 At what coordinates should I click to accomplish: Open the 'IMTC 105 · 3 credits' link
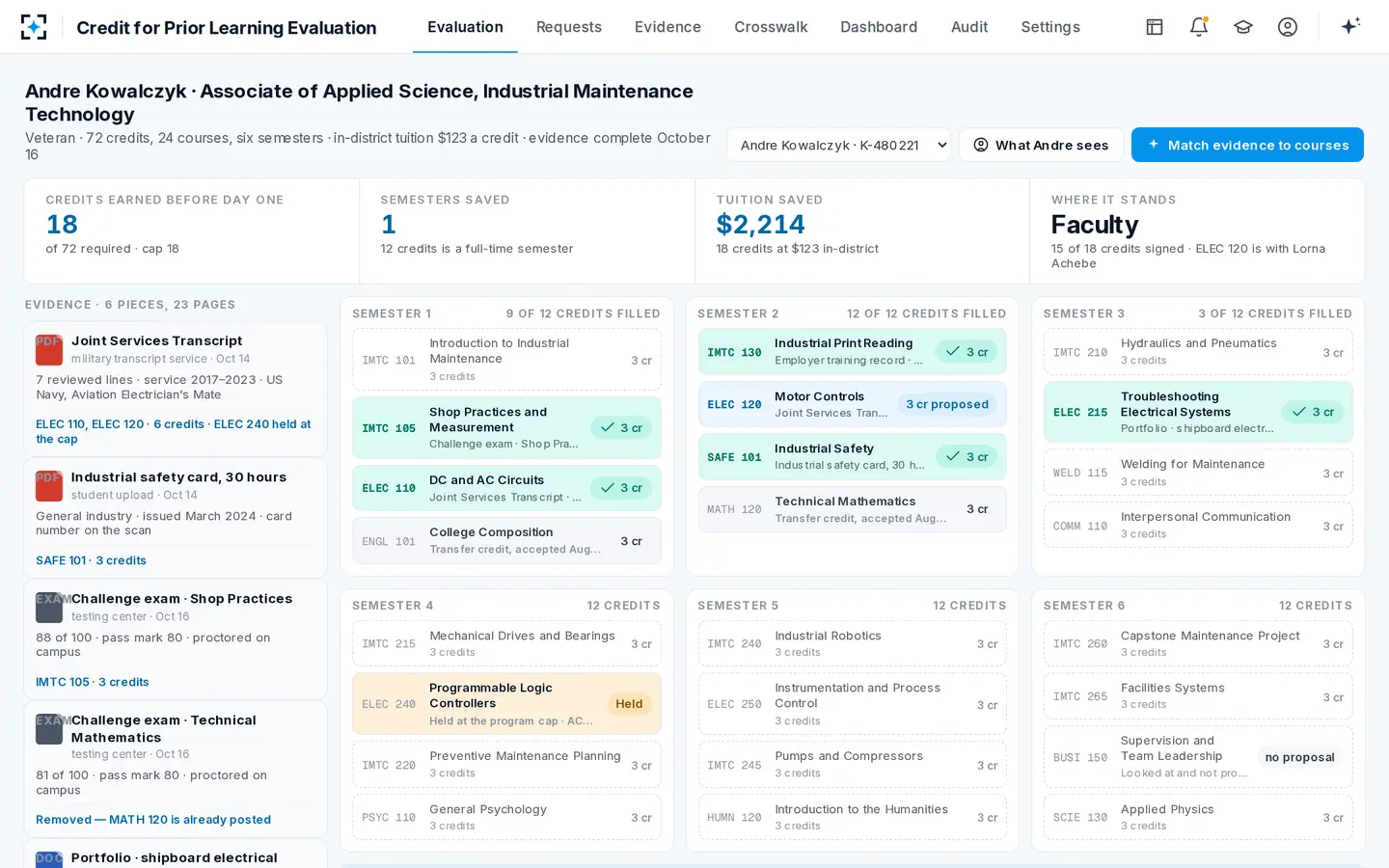tap(93, 682)
